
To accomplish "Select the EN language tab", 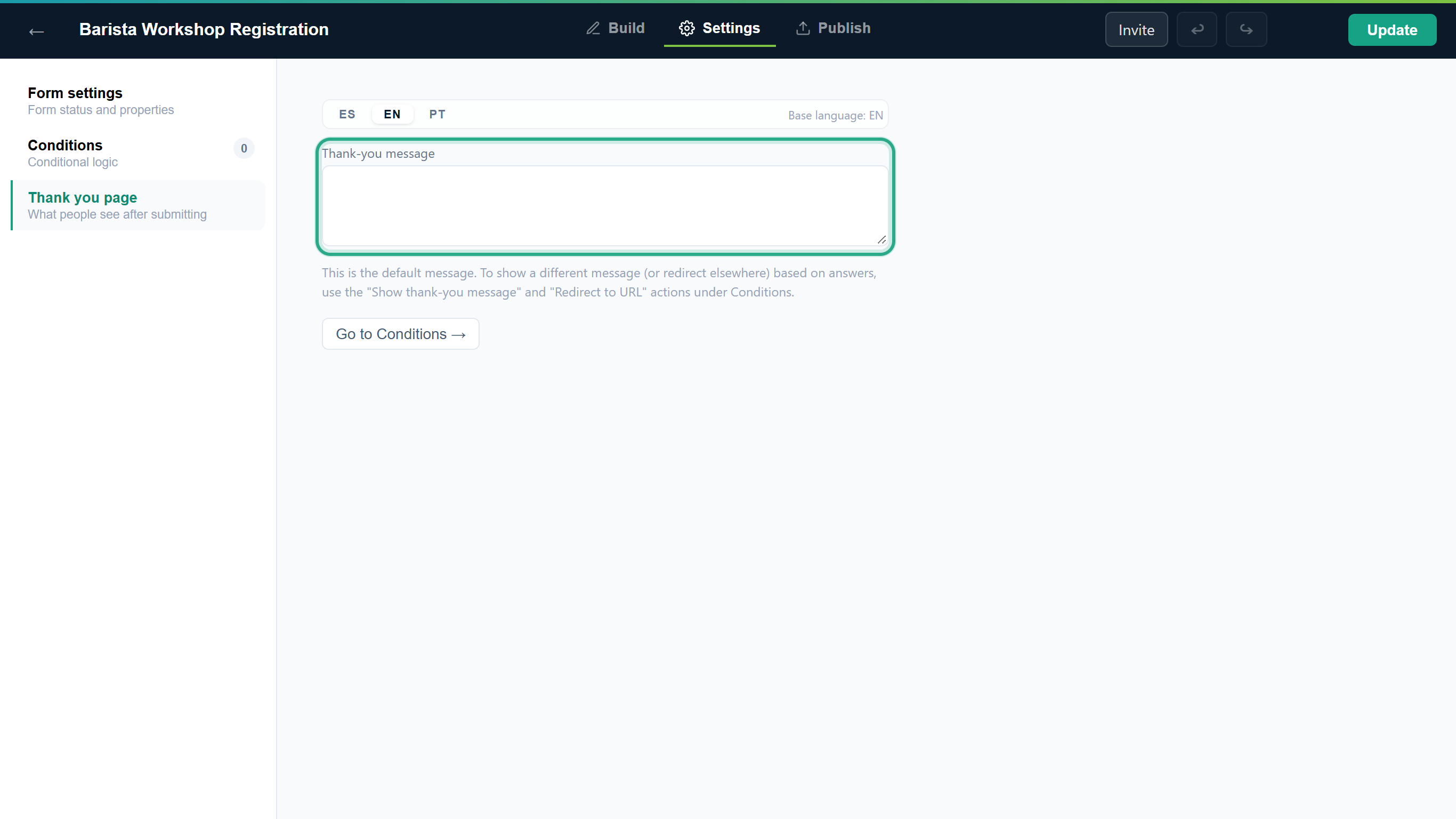I will 392,114.
